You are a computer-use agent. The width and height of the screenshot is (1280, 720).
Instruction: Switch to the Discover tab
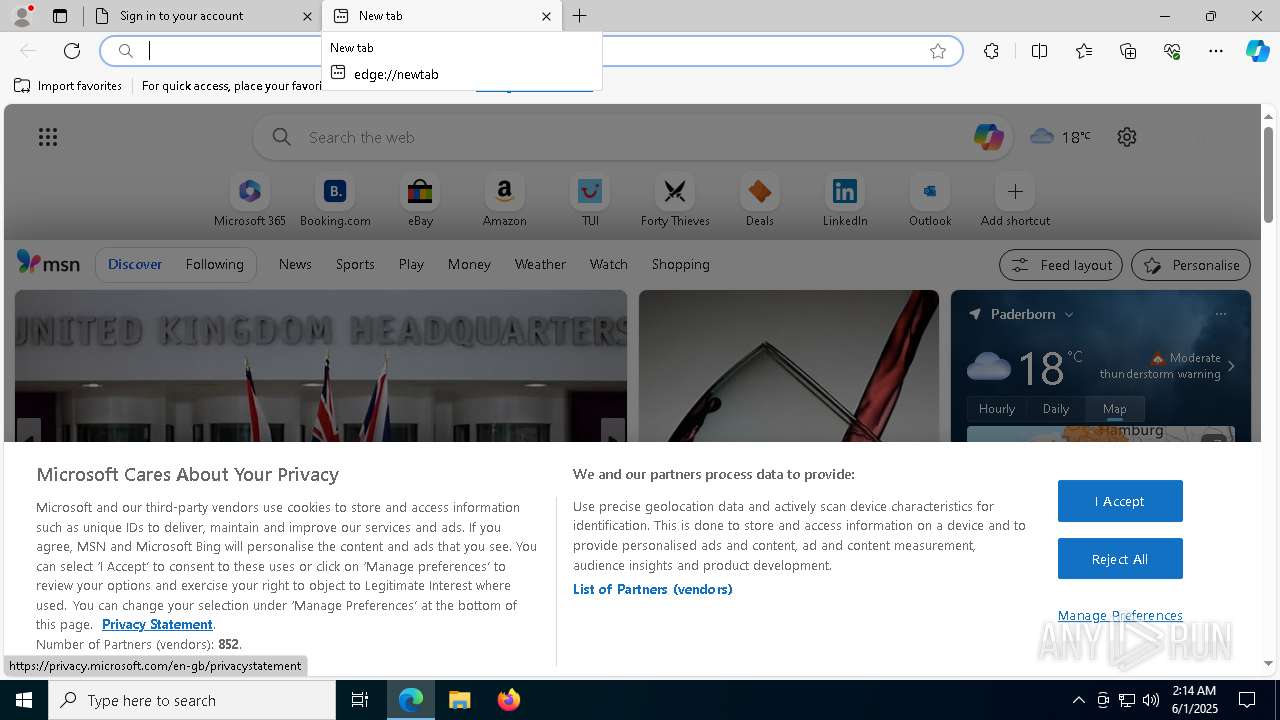(135, 264)
